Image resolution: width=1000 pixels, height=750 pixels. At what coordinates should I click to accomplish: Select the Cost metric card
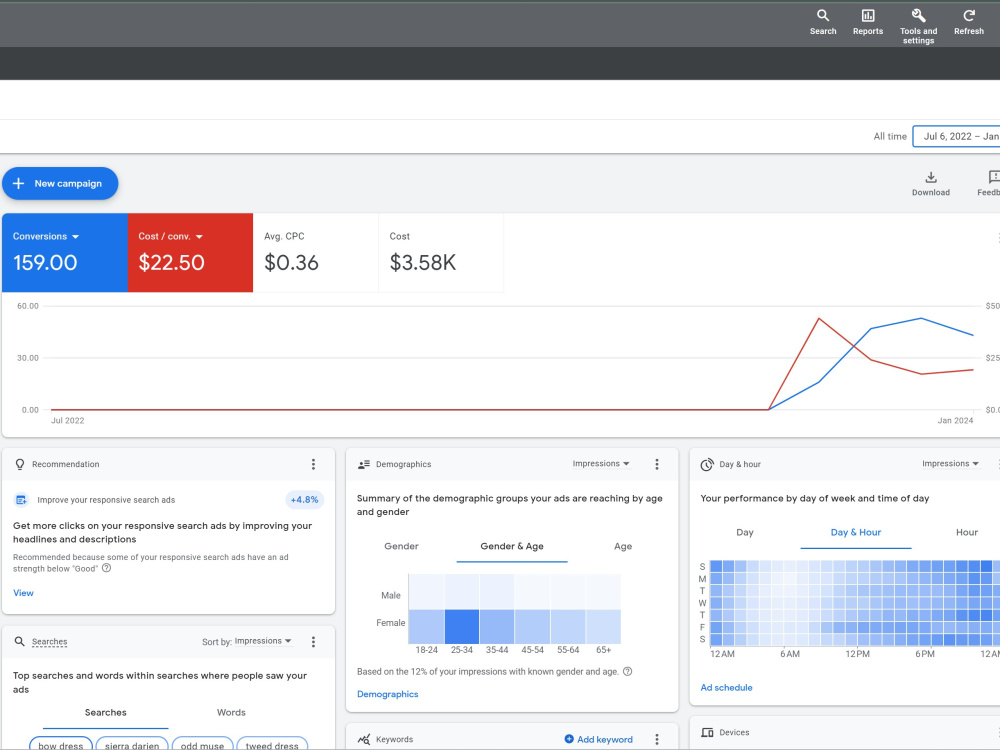point(441,253)
